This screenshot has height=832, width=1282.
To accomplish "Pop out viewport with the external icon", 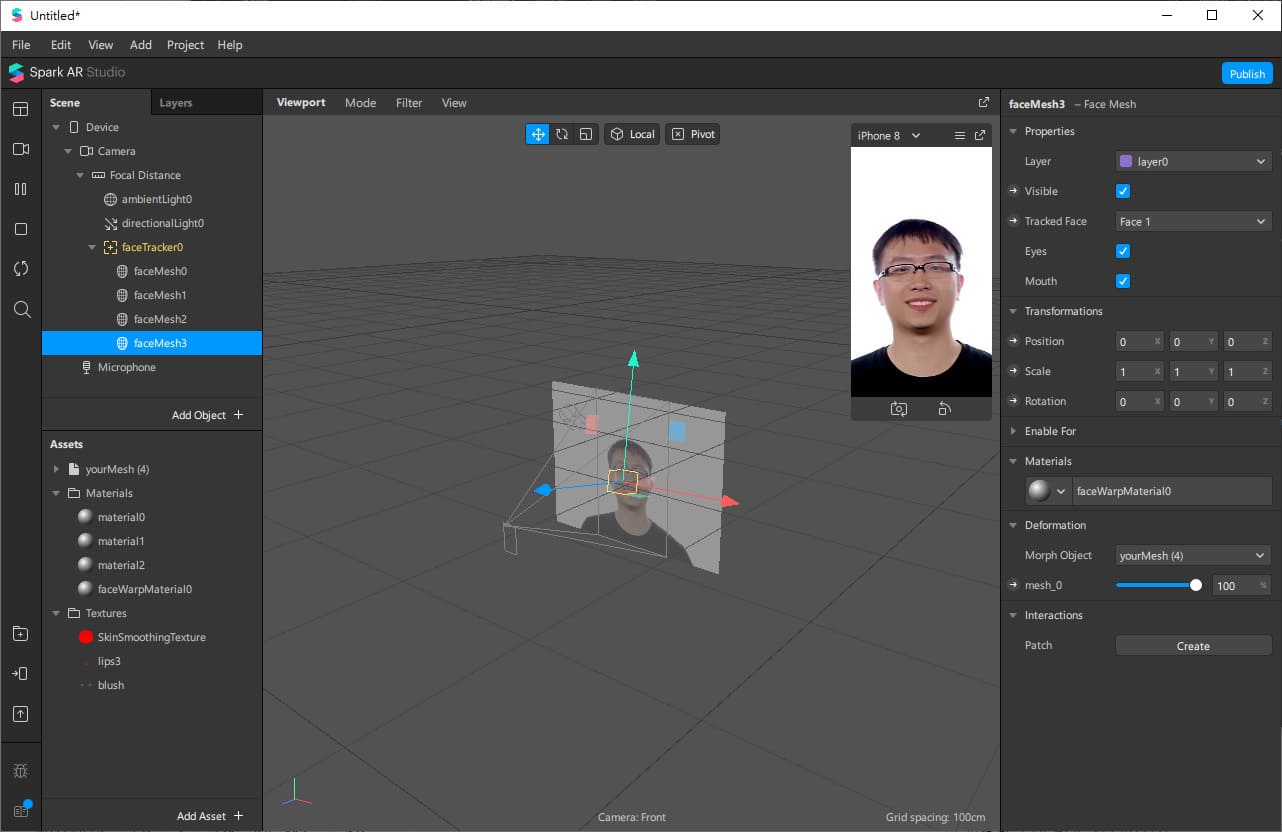I will 983,103.
